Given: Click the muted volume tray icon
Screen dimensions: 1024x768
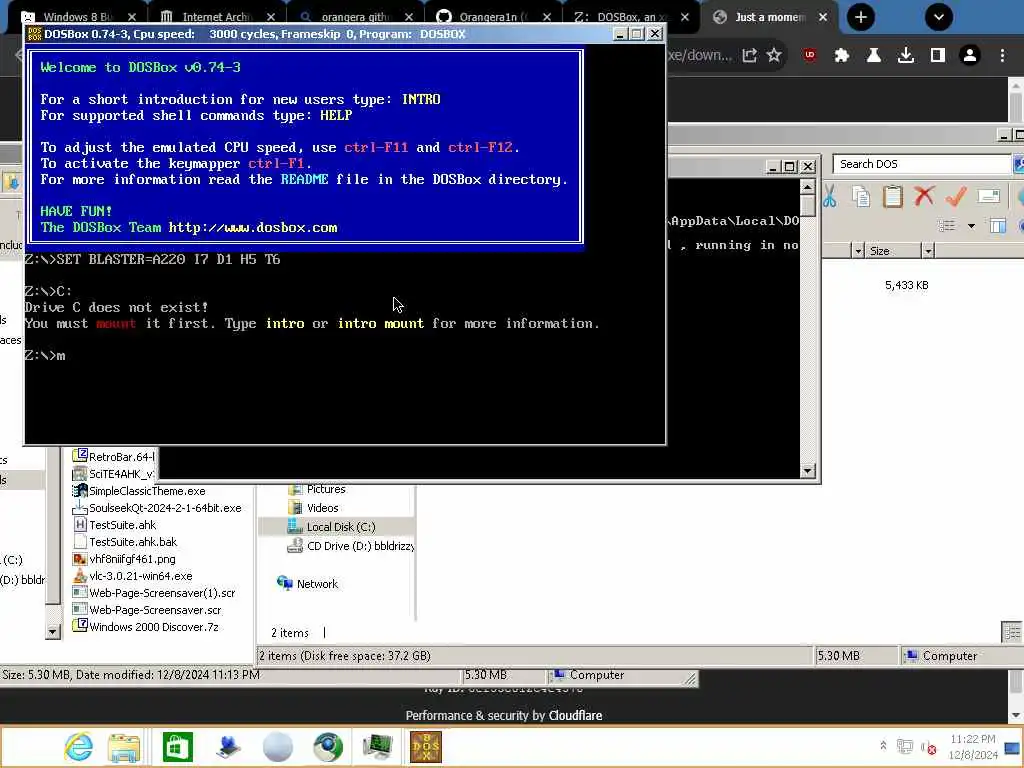Looking at the screenshot, I should (x=928, y=747).
